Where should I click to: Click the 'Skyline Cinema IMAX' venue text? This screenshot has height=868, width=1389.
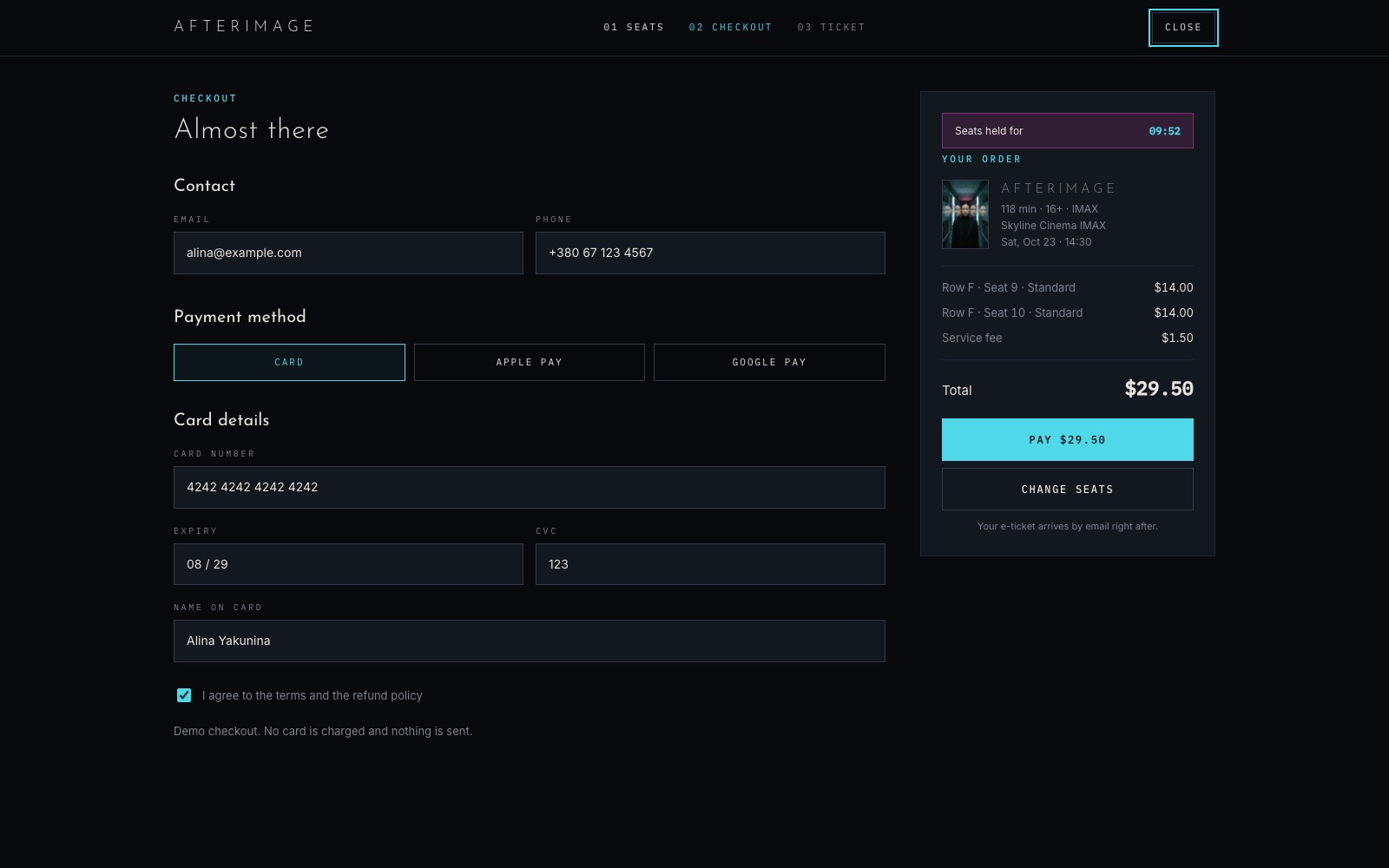point(1053,226)
